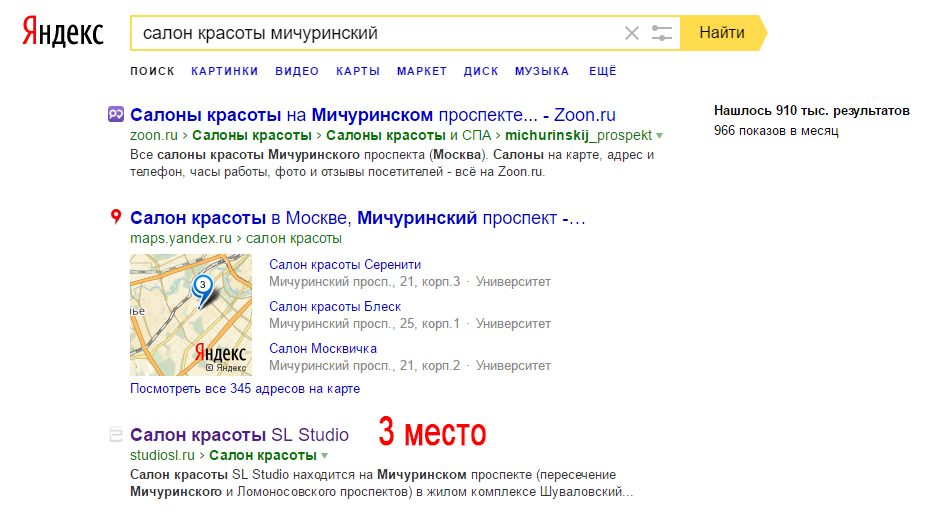Open Салон Москвичка link
928x522 pixels.
click(323, 349)
